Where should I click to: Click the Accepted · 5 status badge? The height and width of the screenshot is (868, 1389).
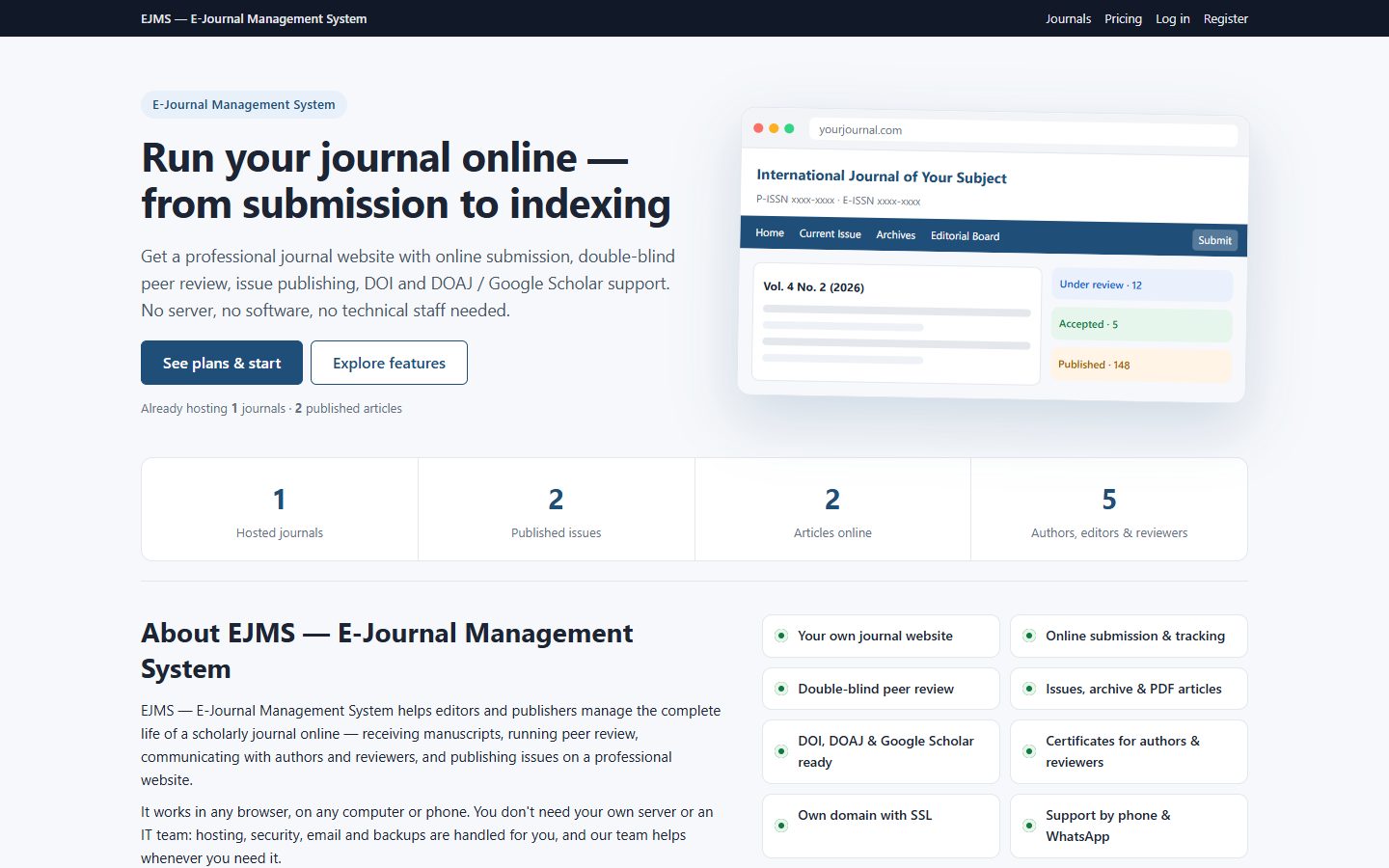1142,325
